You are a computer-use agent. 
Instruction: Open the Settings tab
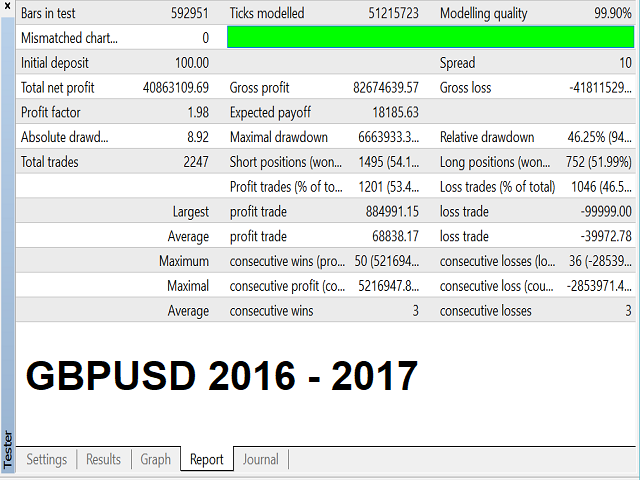pyautogui.click(x=47, y=460)
